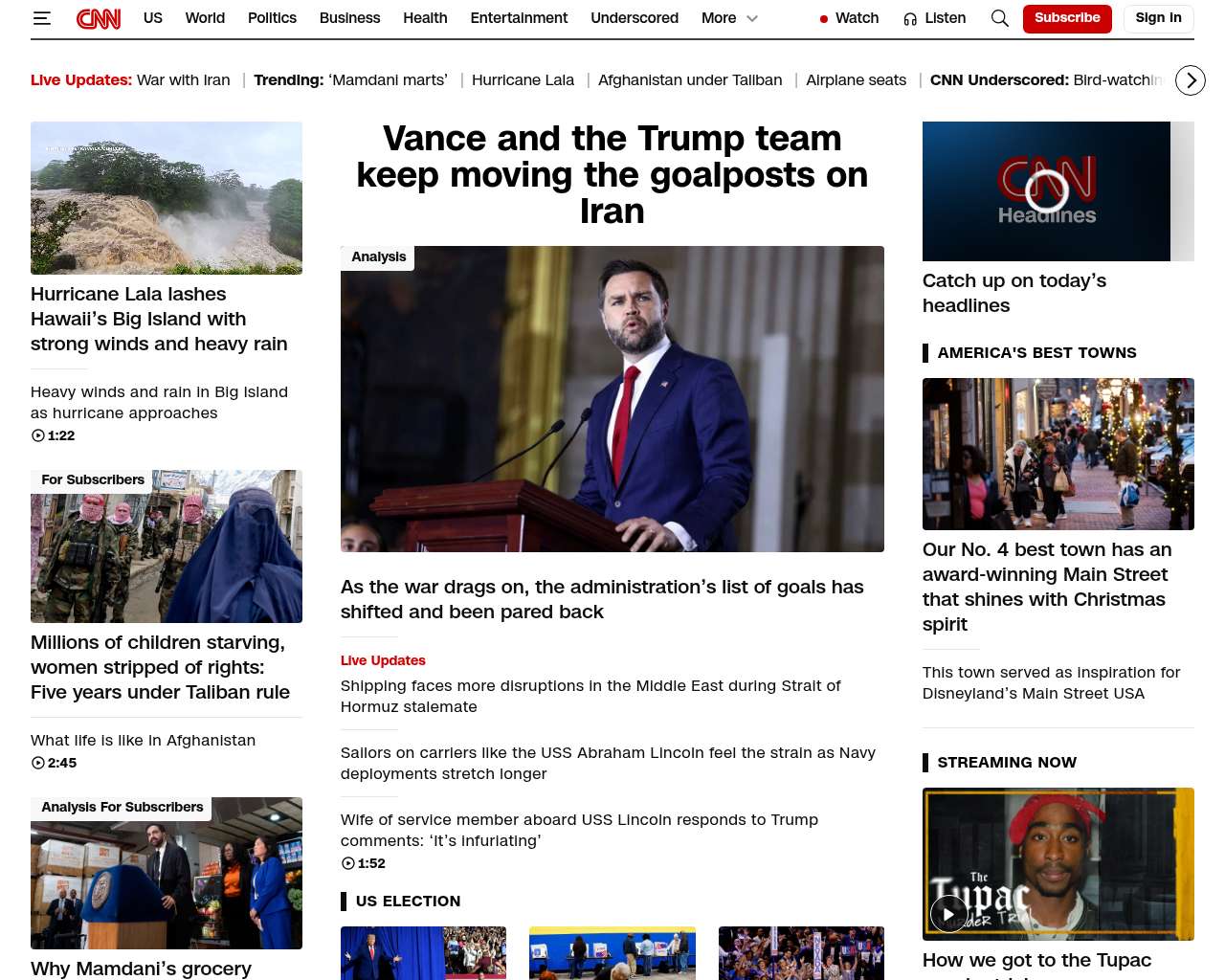The image size is (1225, 980).
Task: Read No. 4 best town story
Action: (x=1047, y=587)
